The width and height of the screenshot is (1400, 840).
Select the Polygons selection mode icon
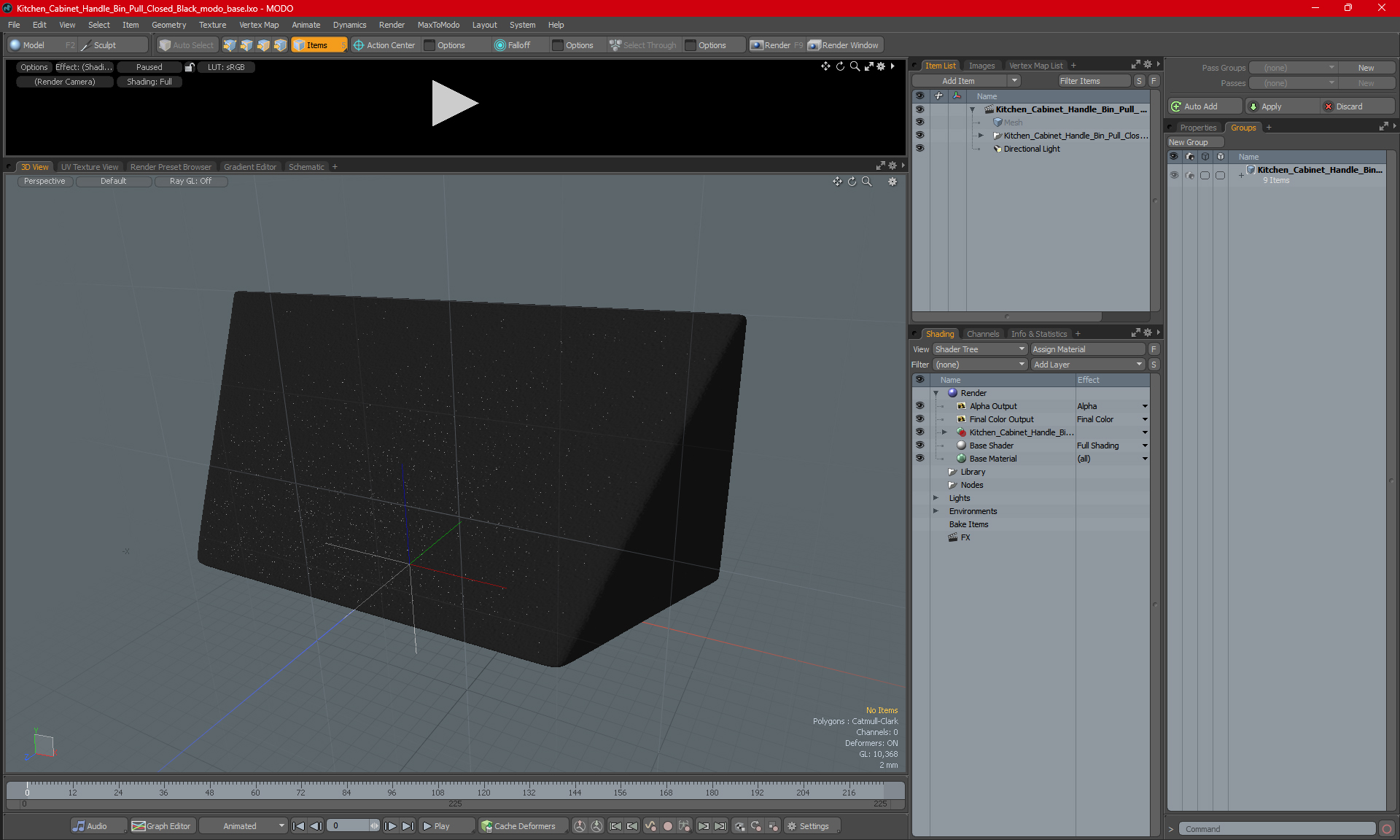(263, 45)
